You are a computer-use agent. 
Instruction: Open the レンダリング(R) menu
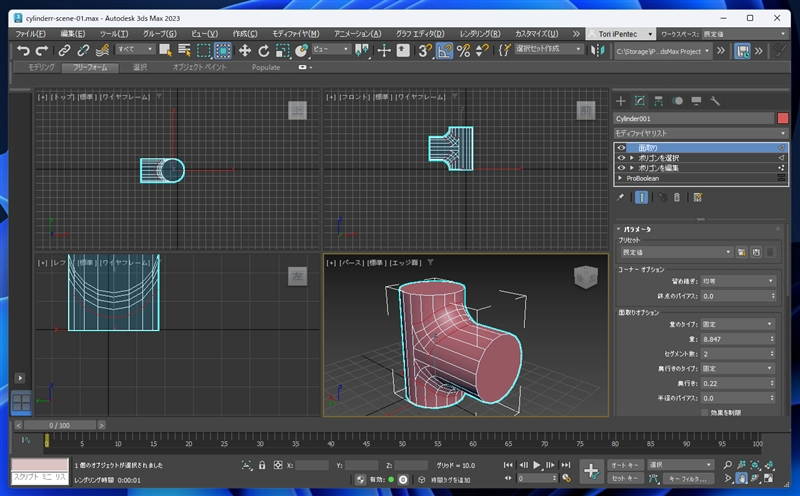(480, 34)
